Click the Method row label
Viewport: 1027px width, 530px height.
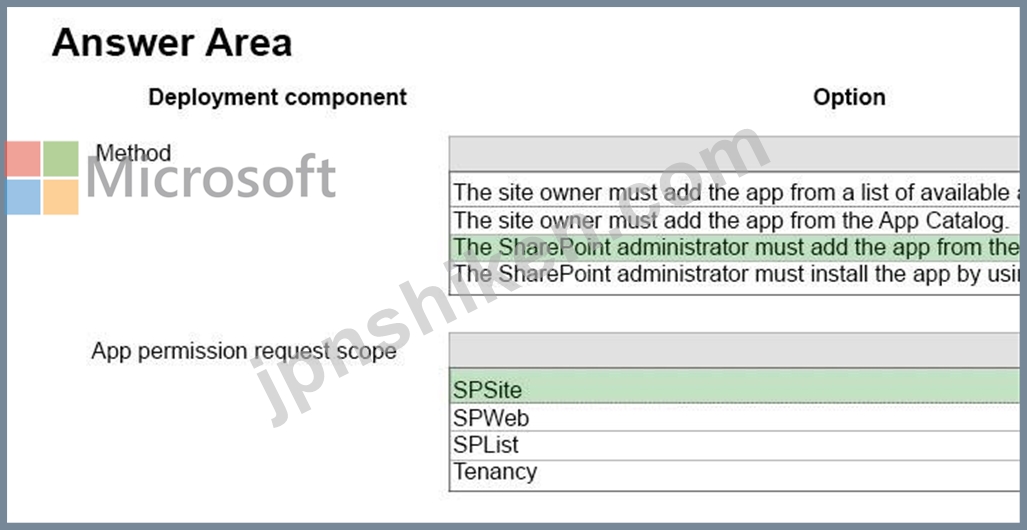pyautogui.click(x=134, y=153)
